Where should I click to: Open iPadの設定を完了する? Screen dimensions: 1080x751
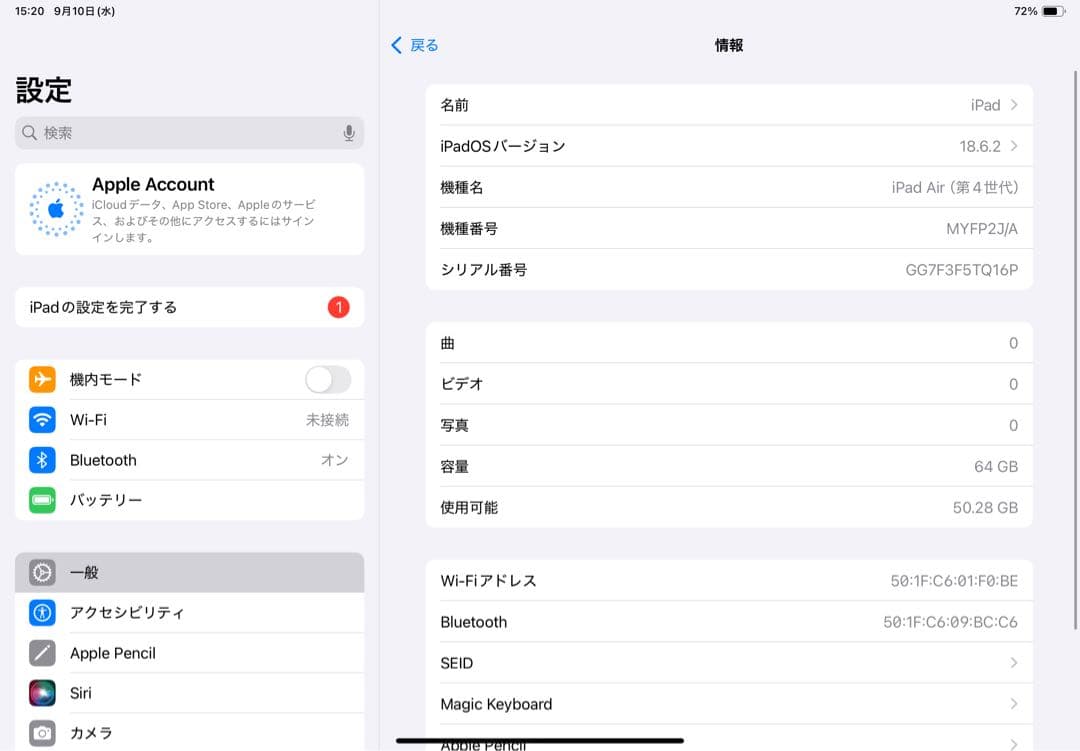point(190,308)
